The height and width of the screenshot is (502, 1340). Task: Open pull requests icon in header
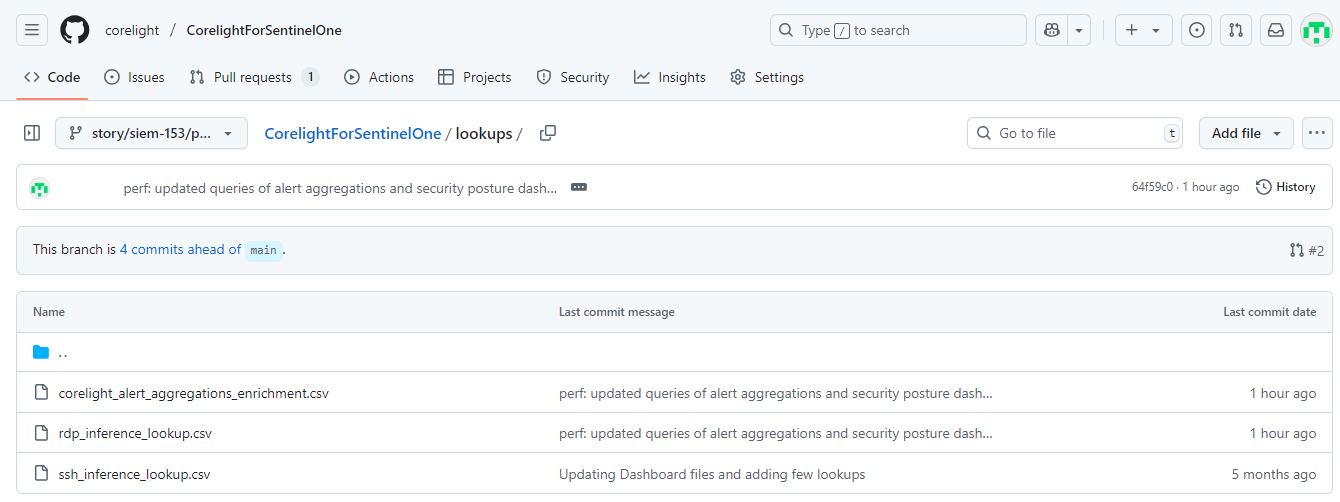(1236, 30)
